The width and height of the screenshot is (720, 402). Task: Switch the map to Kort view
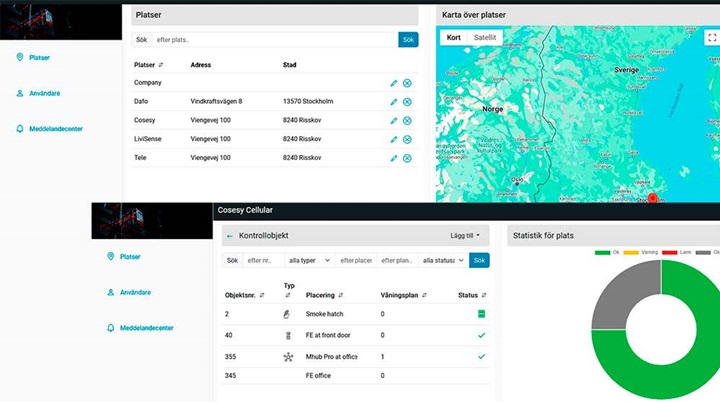pos(454,38)
